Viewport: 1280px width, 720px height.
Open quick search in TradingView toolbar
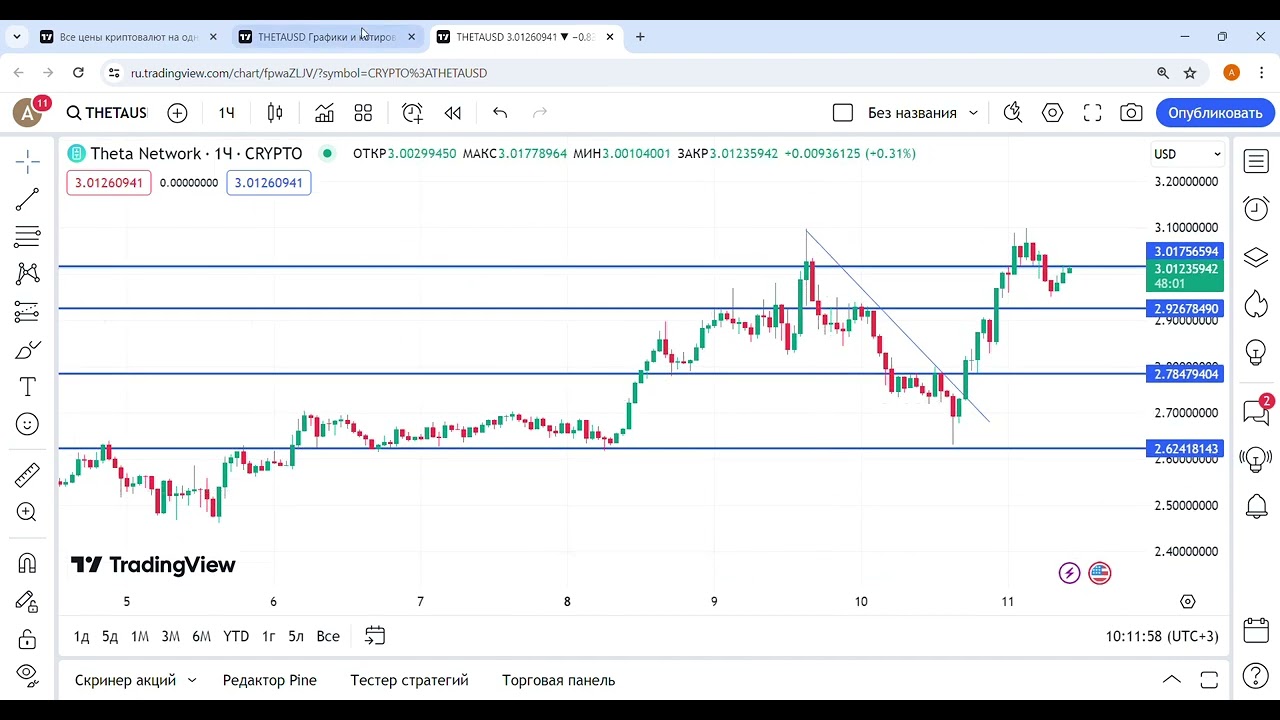coord(1013,113)
